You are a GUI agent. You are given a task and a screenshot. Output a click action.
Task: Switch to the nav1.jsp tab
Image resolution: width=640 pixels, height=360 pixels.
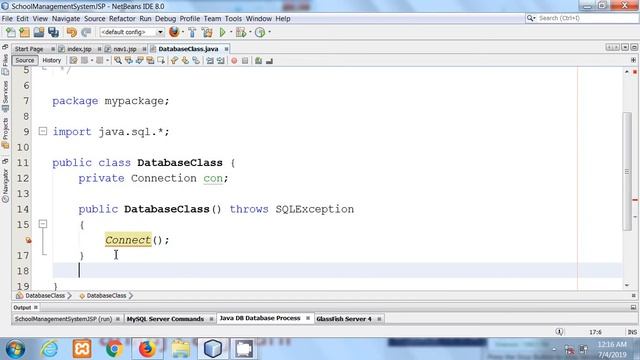pyautogui.click(x=125, y=49)
